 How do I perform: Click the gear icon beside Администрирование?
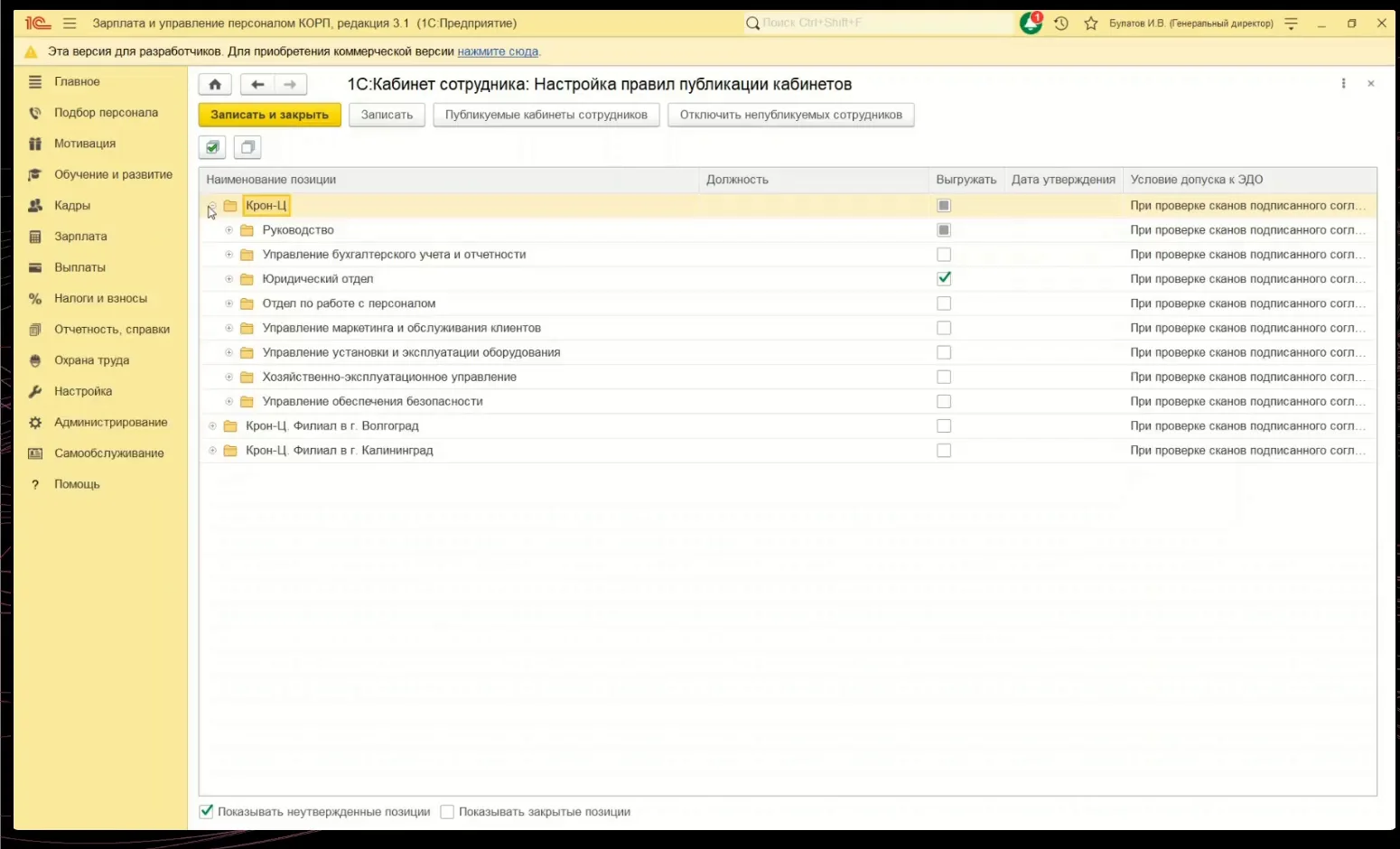point(35,423)
